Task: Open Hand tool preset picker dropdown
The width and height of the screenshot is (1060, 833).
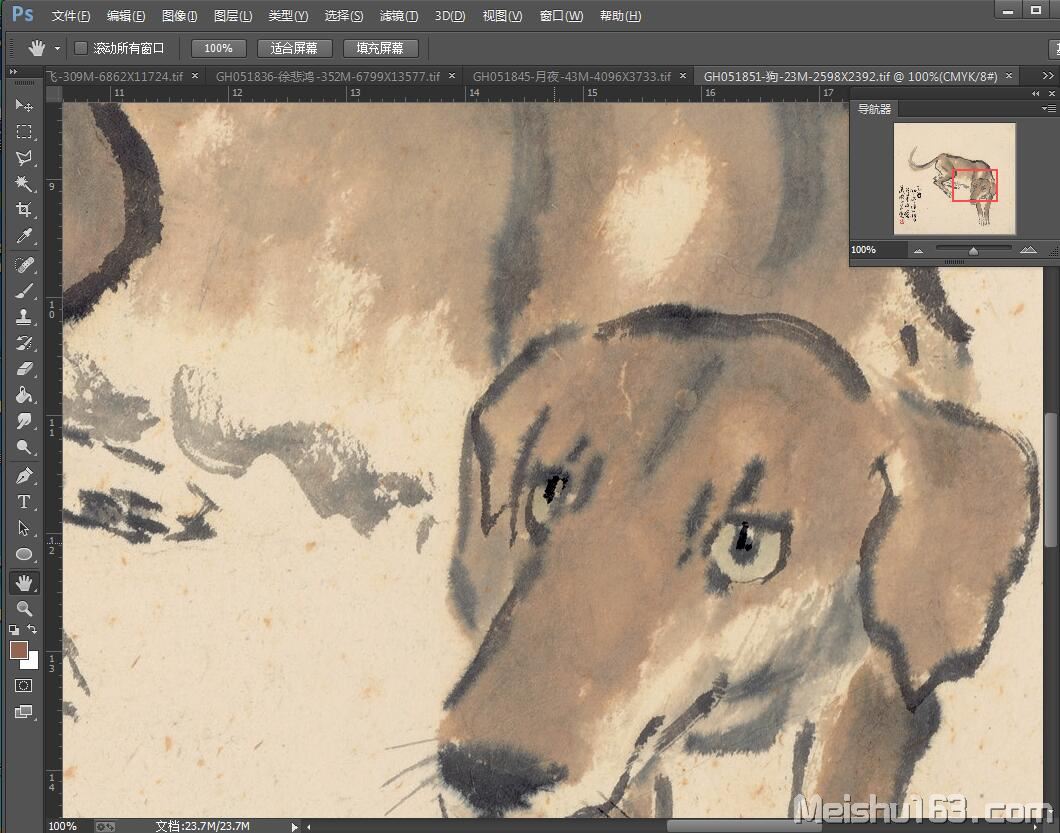Action: point(57,49)
